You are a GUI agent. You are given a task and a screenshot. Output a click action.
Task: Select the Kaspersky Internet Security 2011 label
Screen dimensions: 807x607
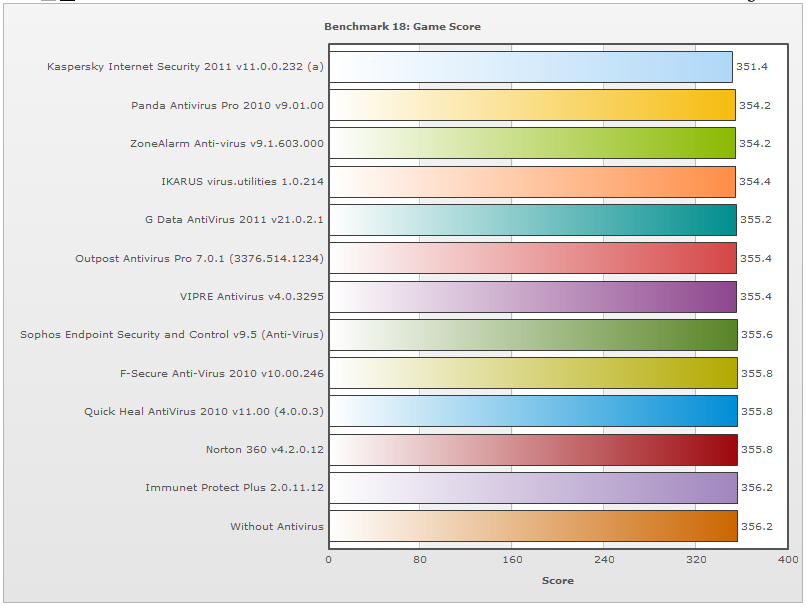(x=185, y=66)
